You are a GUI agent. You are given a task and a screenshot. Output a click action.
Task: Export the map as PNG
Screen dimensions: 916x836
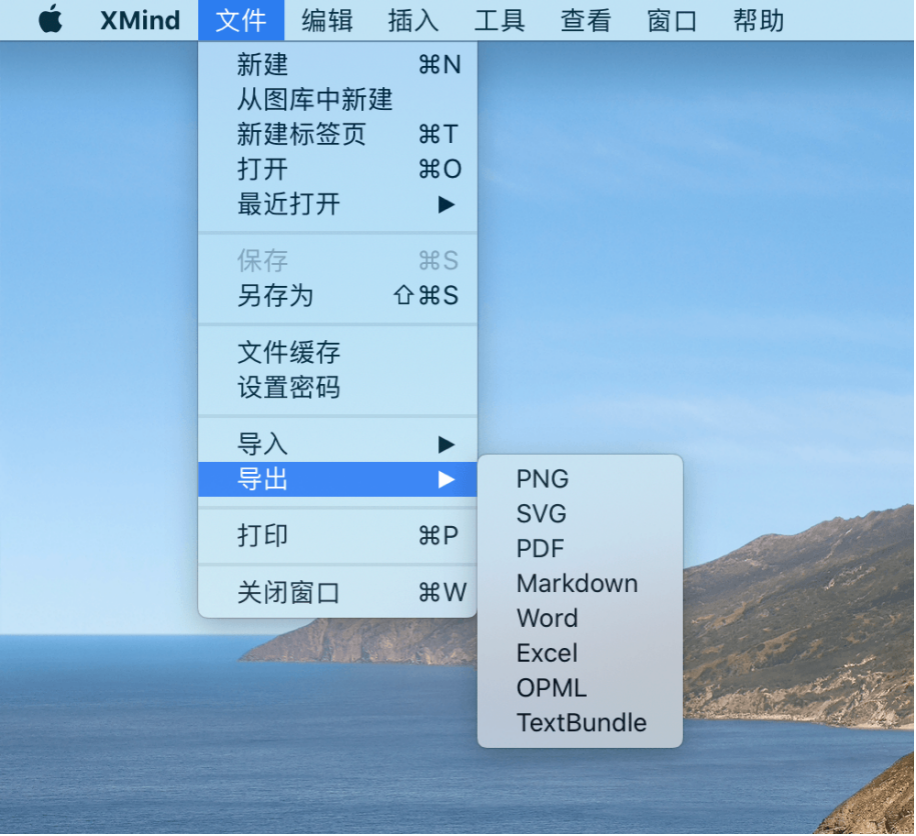(x=542, y=479)
